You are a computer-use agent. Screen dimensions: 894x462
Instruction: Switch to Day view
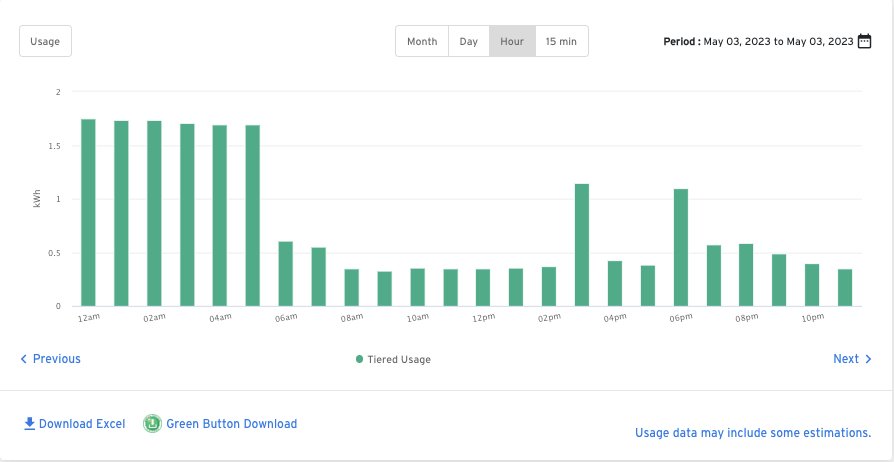coord(468,41)
